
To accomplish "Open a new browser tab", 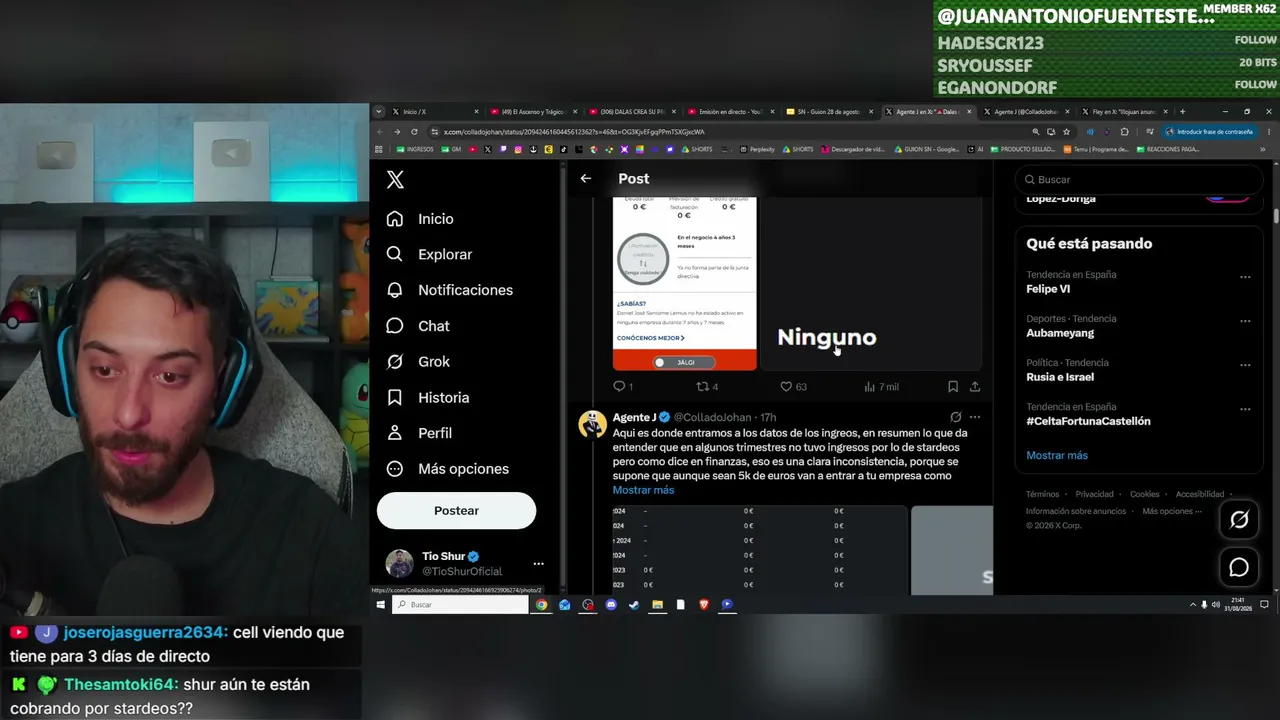I will point(1182,112).
